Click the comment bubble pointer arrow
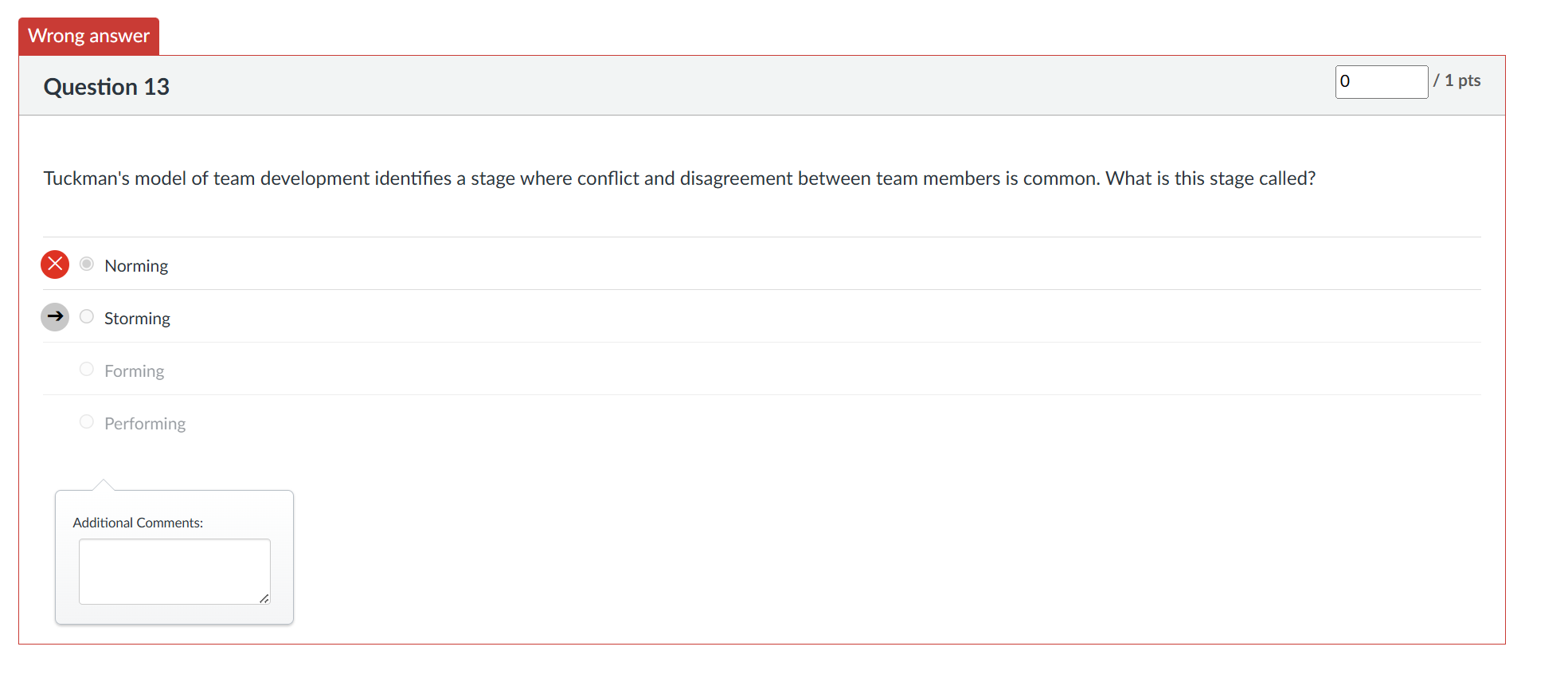The image size is (1568, 674). [104, 484]
